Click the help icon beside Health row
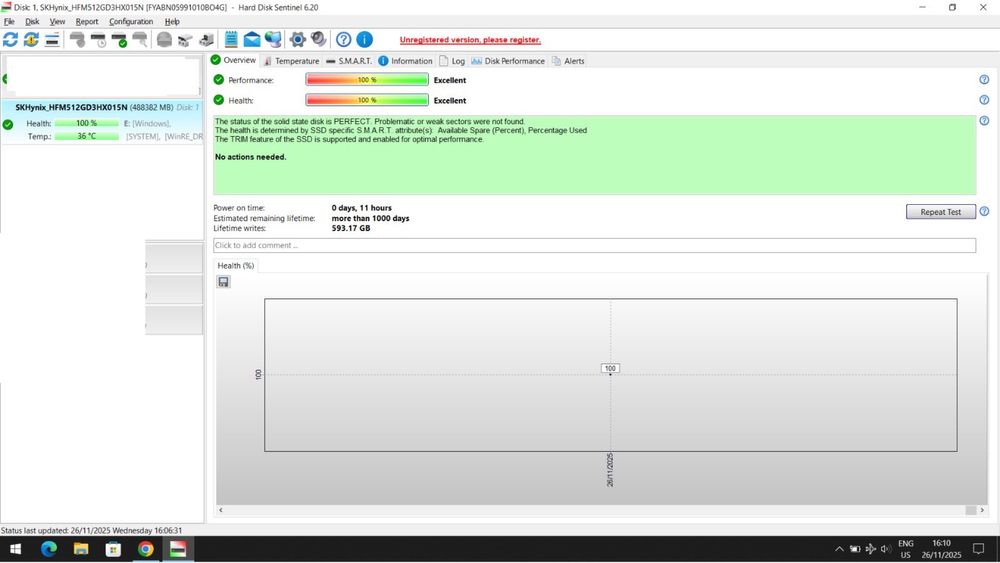The image size is (1000, 563). coord(984,100)
